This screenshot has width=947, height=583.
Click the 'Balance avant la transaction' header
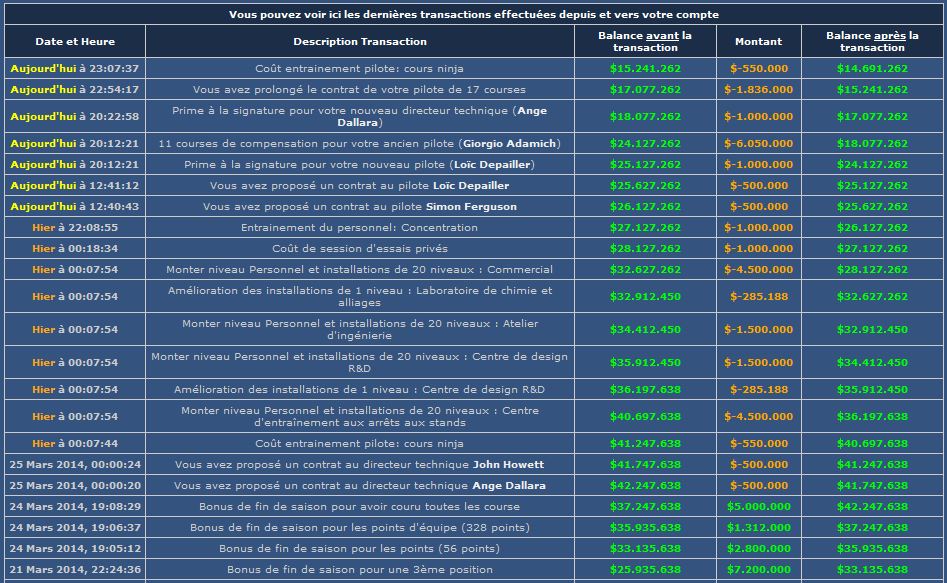point(645,41)
